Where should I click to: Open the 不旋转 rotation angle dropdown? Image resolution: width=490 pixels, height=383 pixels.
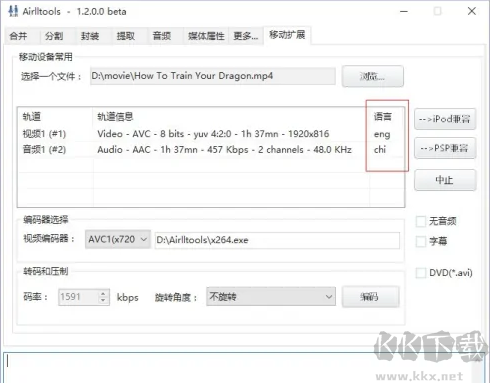(271, 296)
